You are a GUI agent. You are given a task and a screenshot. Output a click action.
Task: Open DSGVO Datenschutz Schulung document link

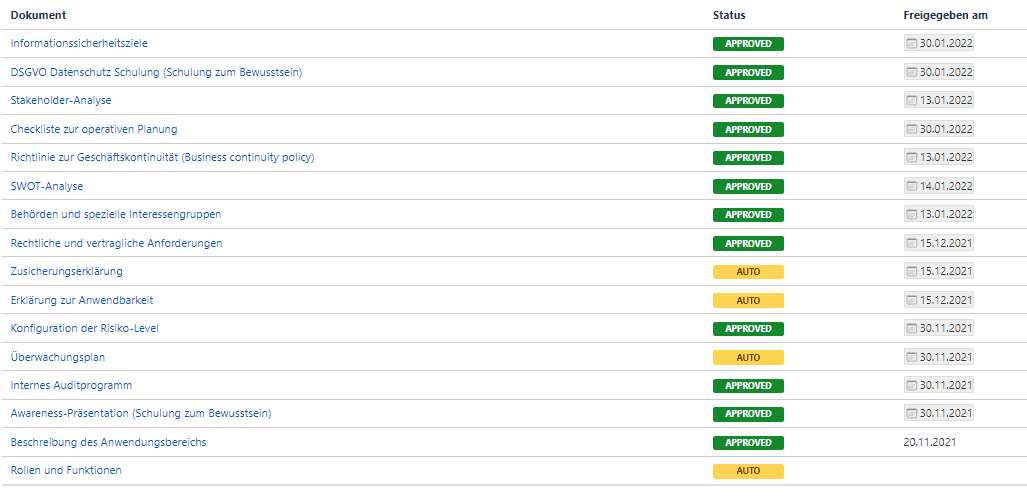pos(156,72)
